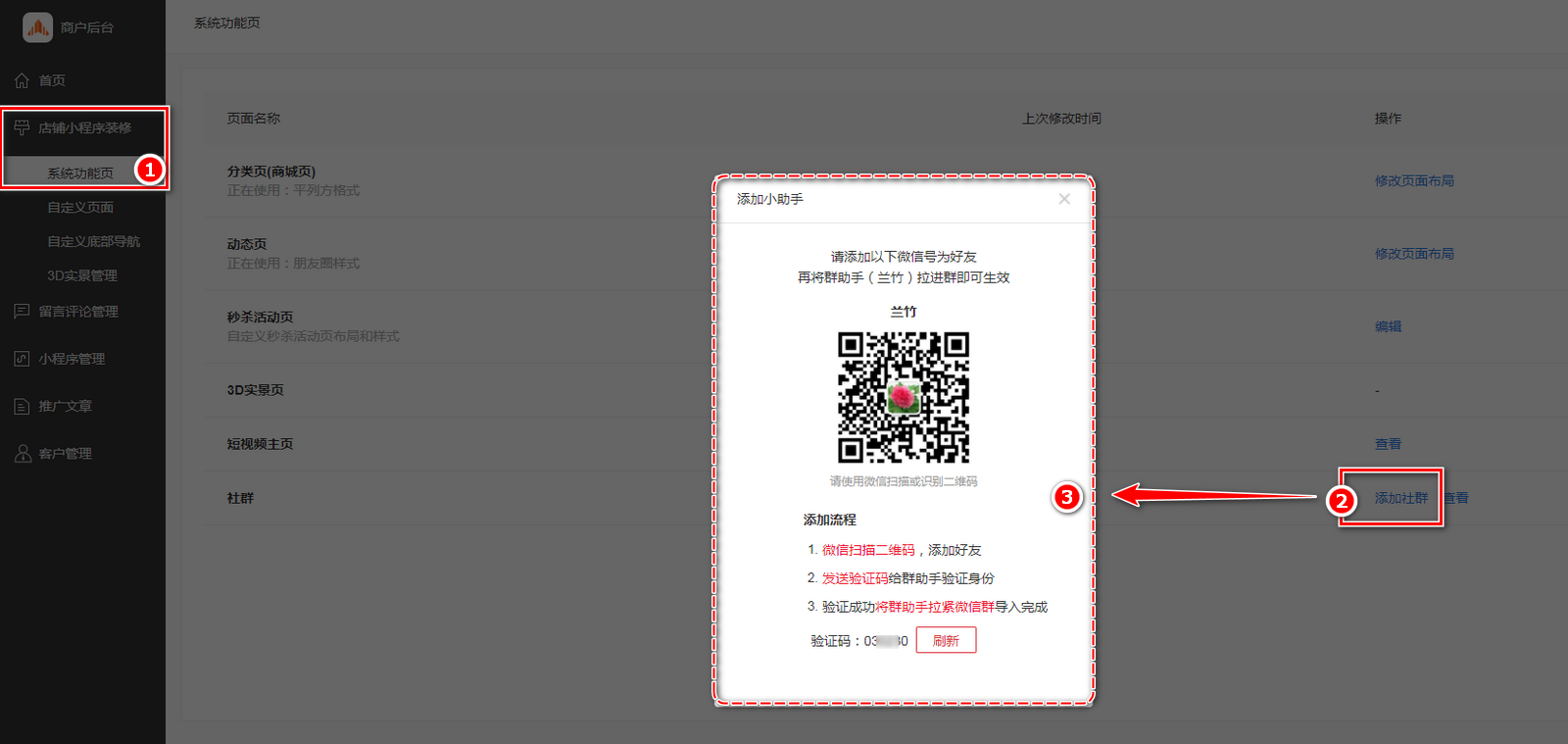The width and height of the screenshot is (1568, 744).
Task: Refresh verification code with 刷新 button
Action: pos(946,640)
